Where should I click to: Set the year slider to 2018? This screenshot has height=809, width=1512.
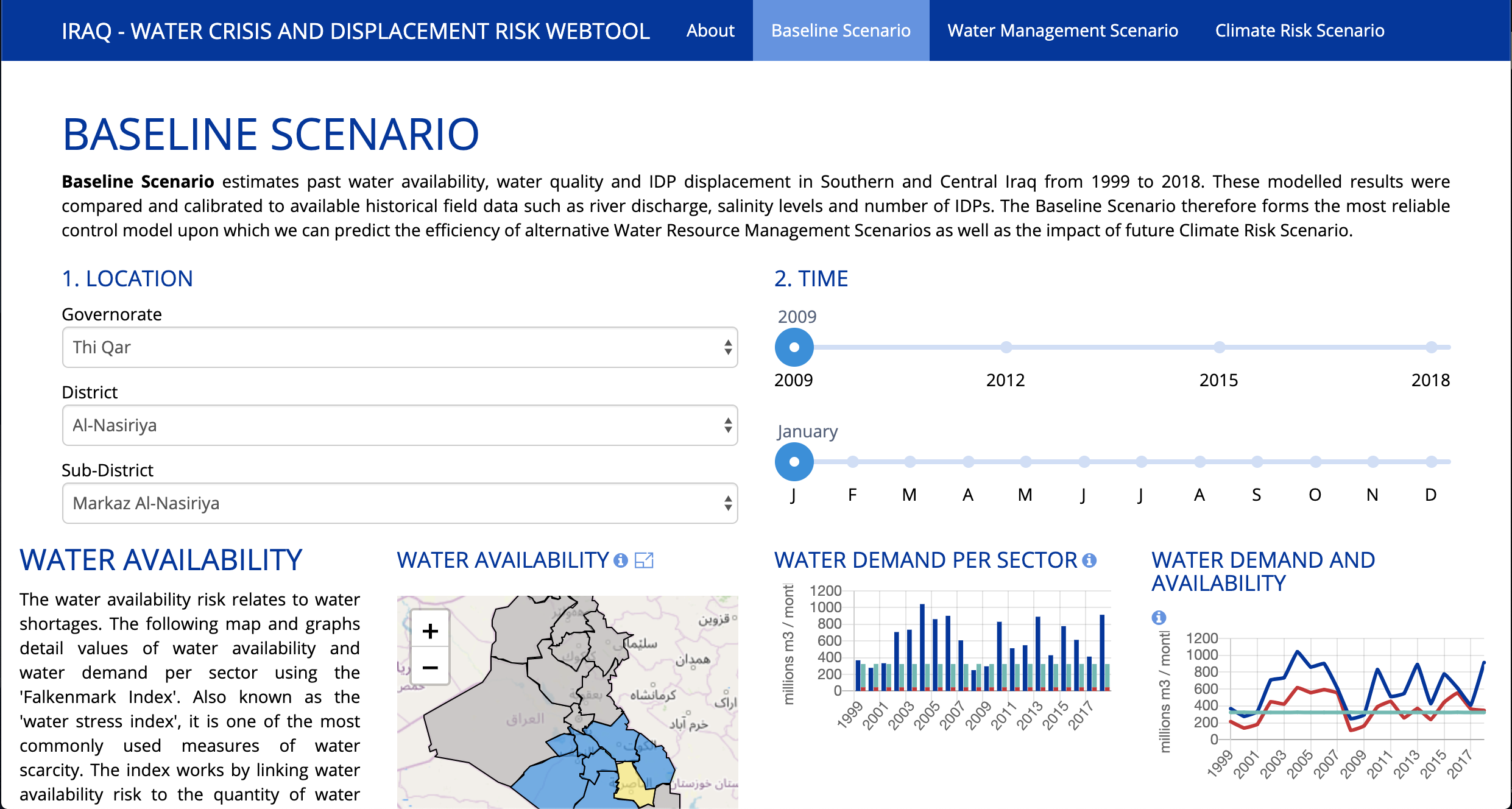pyautogui.click(x=1432, y=347)
